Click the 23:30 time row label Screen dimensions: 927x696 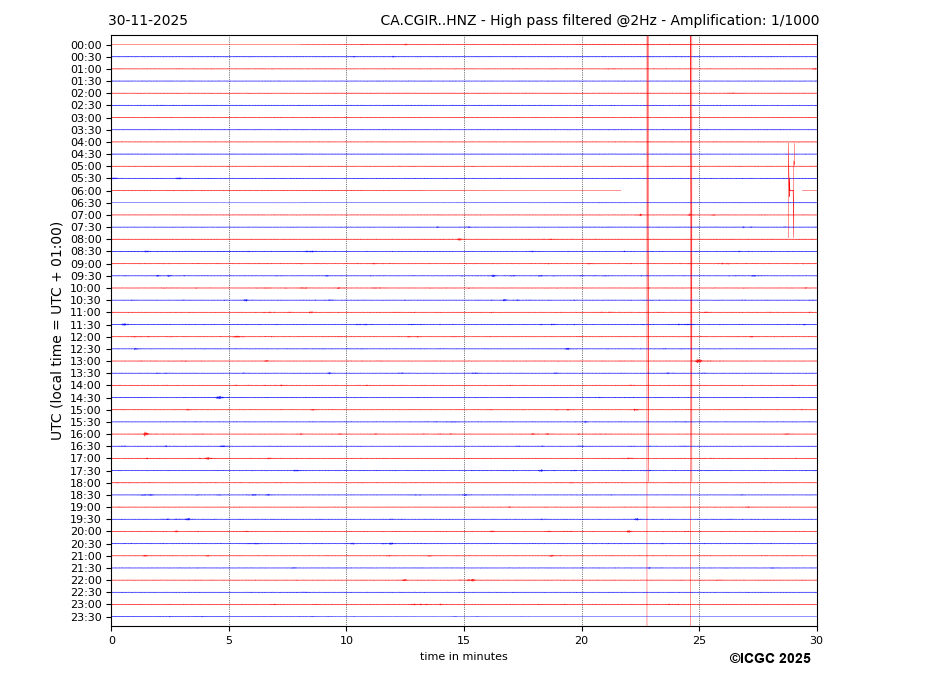(x=86, y=617)
